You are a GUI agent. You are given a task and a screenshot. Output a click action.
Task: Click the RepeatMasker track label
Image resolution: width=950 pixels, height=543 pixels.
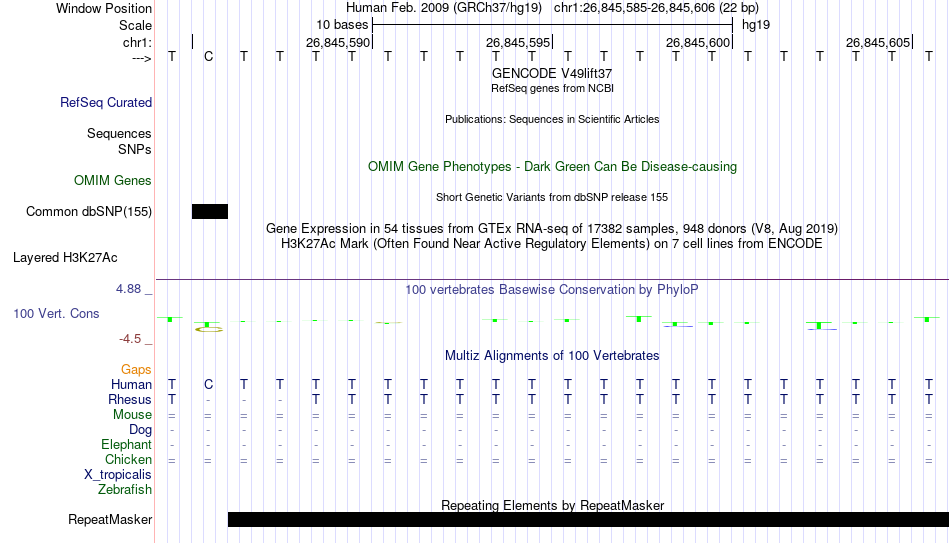pos(110,519)
